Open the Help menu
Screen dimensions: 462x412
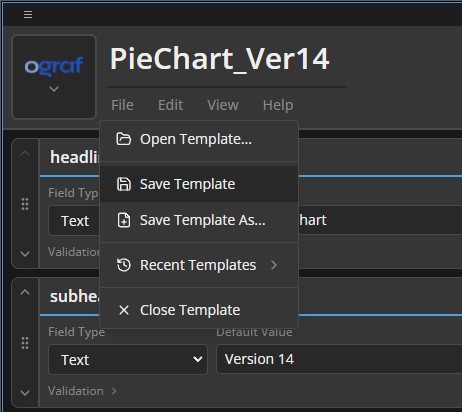click(278, 105)
